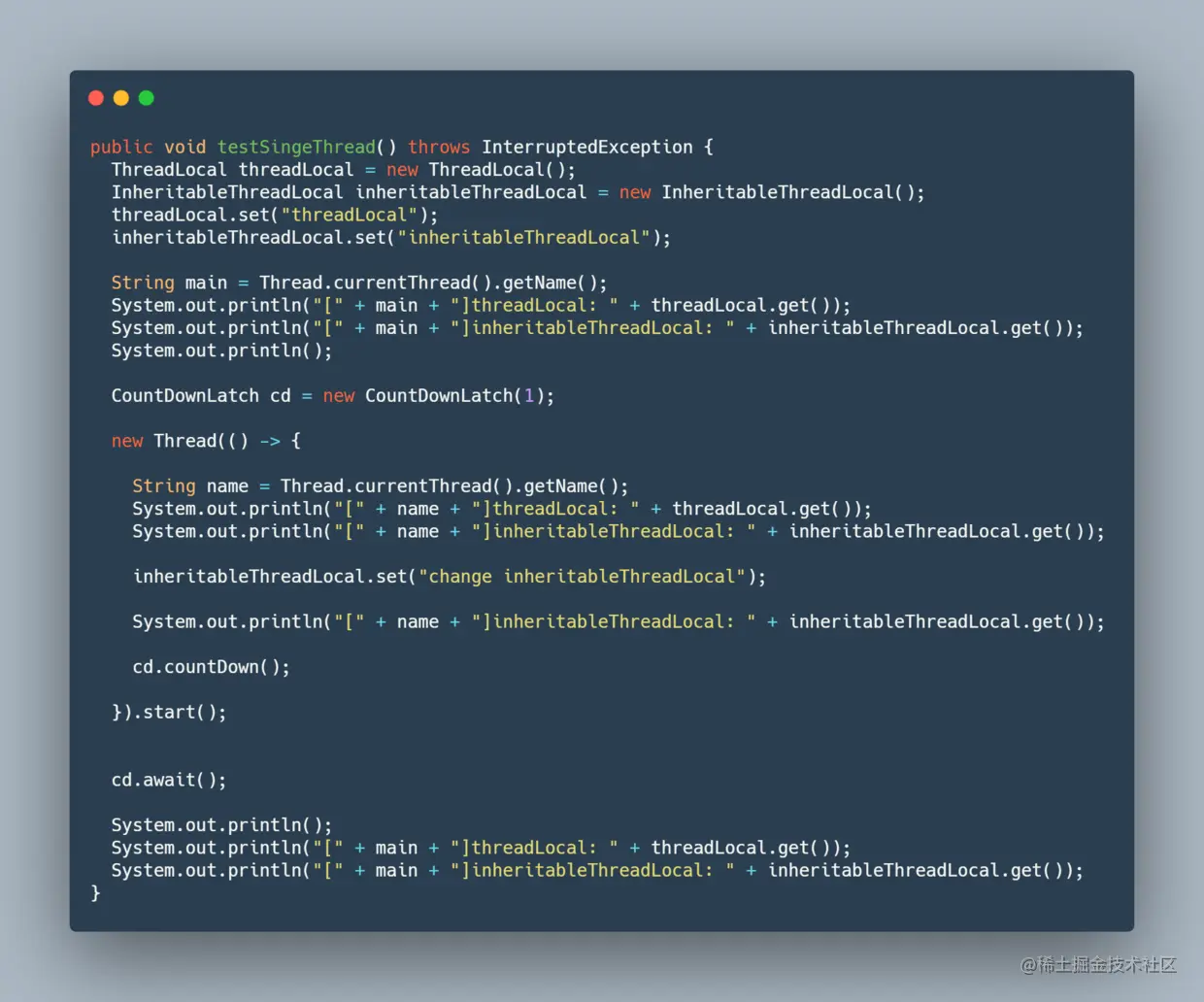Screen dimensions: 1204x1002
Task: Click the cd.countDown() statement
Action: point(209,666)
